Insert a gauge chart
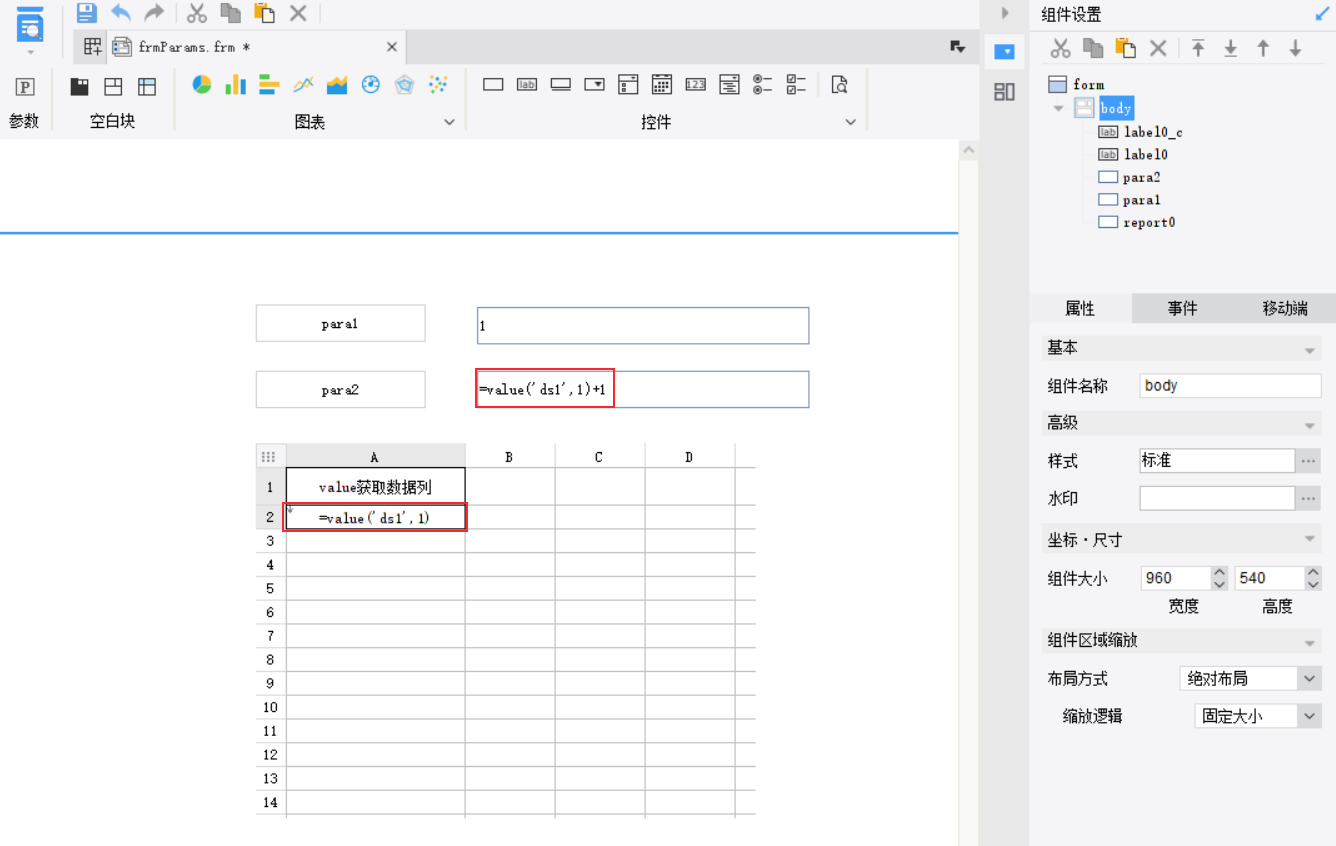 pyautogui.click(x=371, y=85)
